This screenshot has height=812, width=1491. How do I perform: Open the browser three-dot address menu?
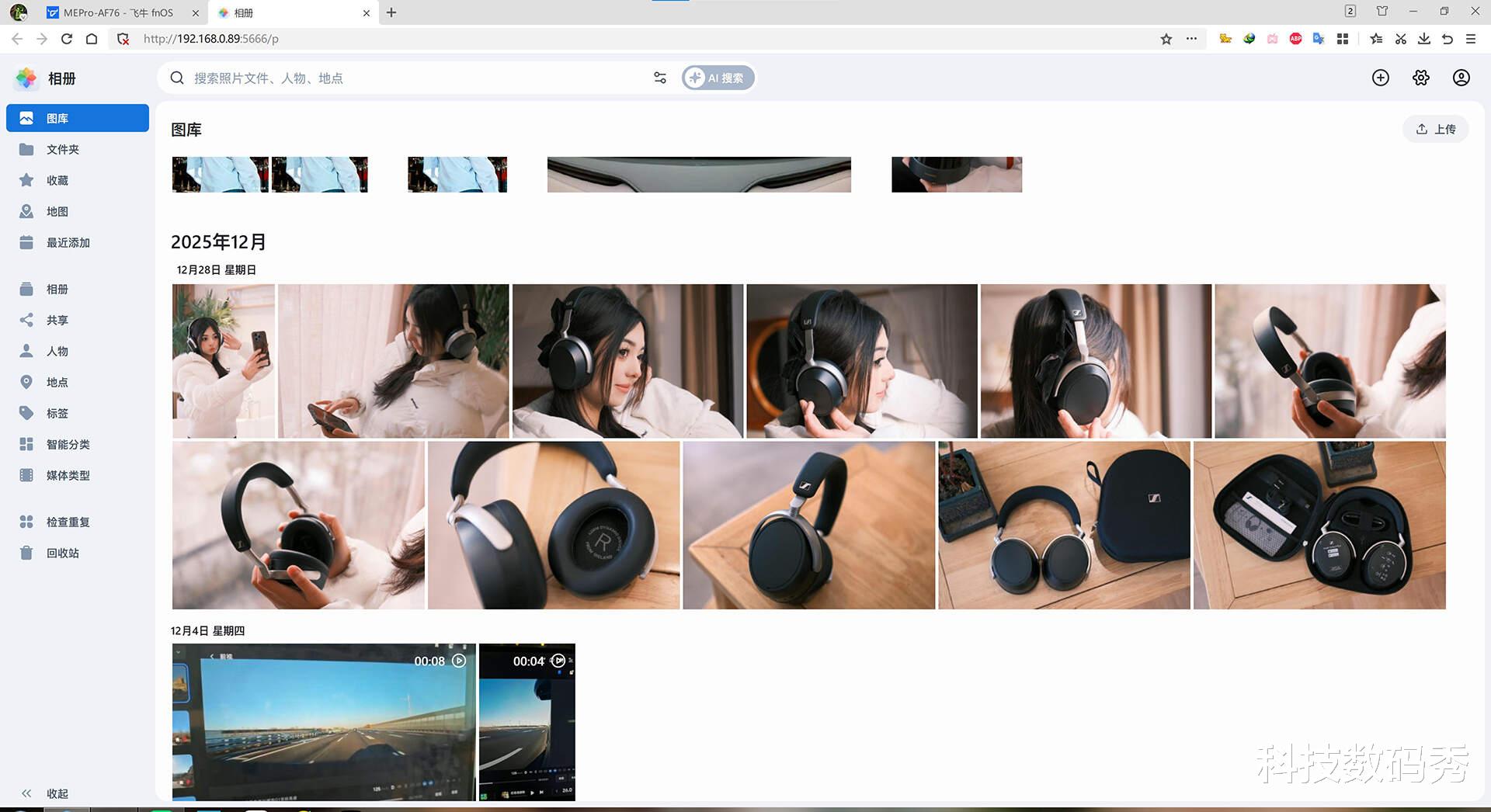(x=1191, y=39)
